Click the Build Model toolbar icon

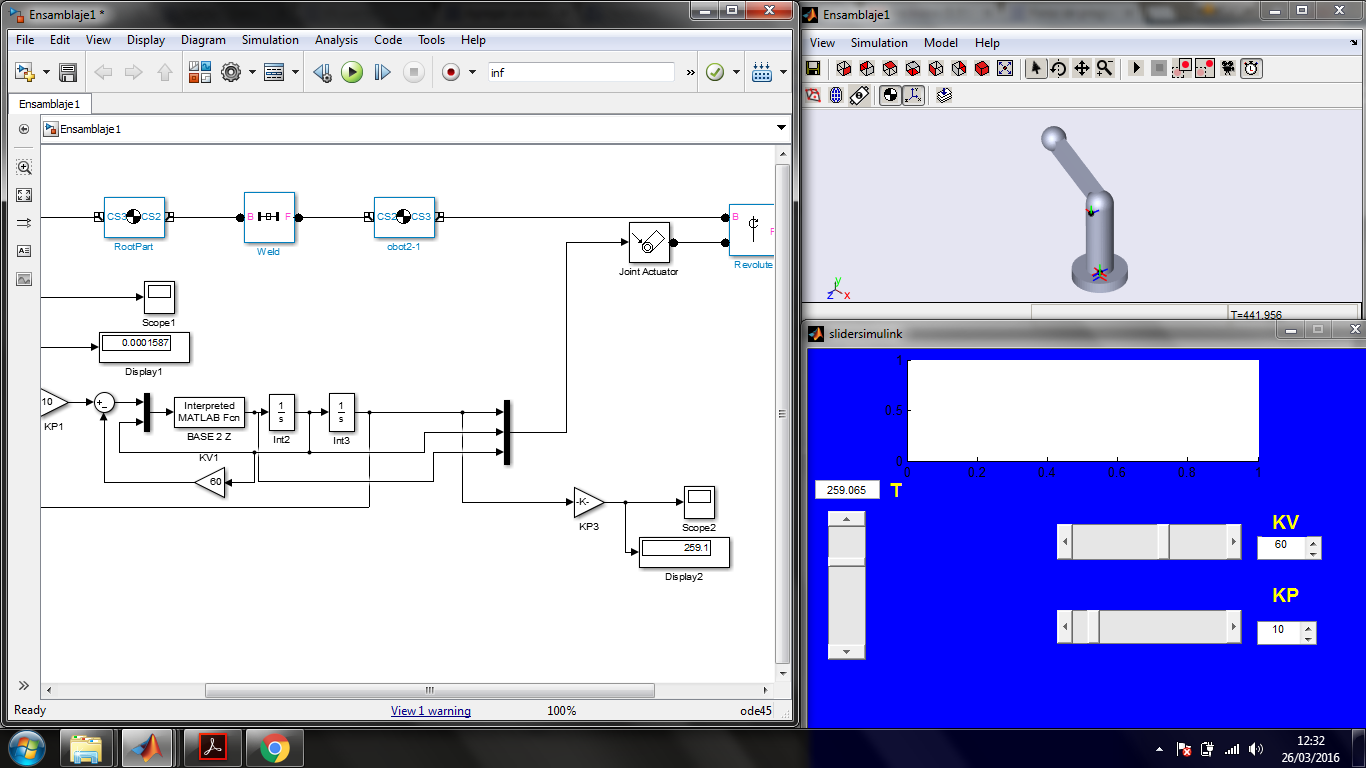(761, 72)
